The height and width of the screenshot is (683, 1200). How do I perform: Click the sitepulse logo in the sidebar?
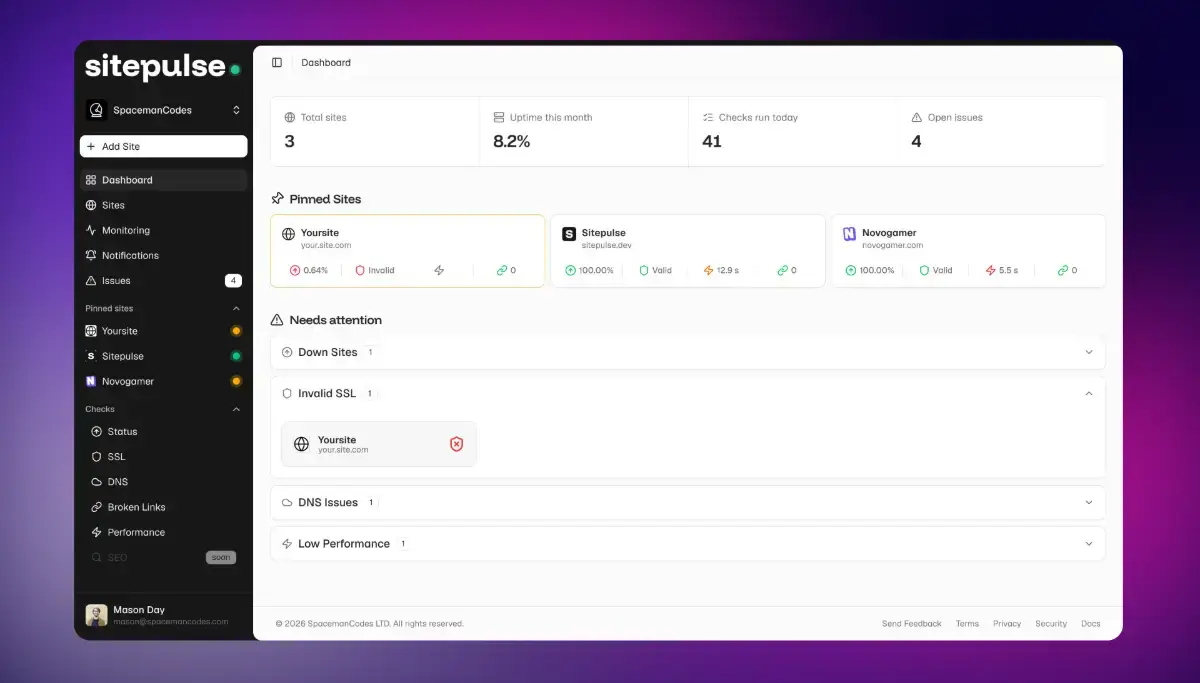click(x=162, y=66)
